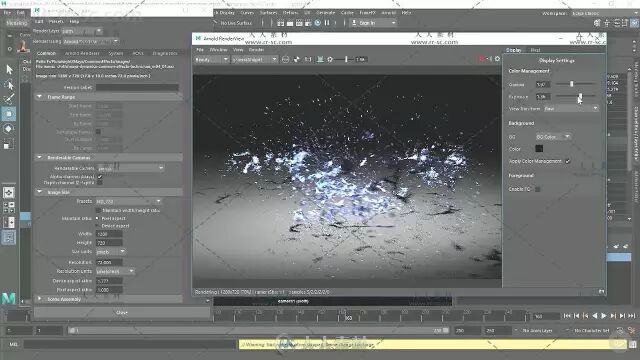Expand the Scene Assembly section
640x360 pixels.
40,299
